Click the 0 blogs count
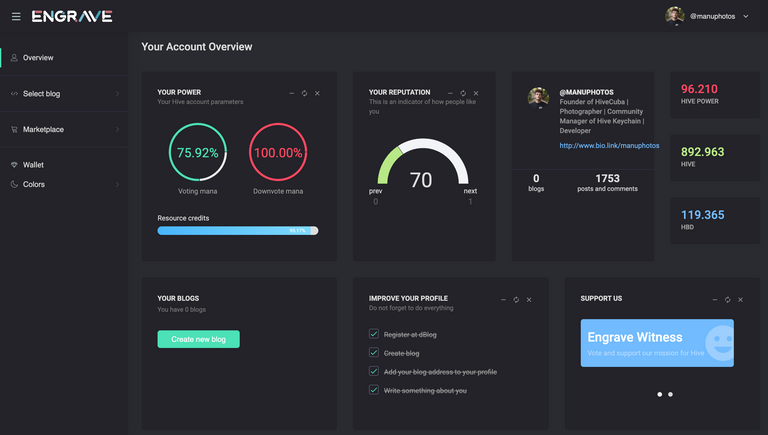Screen dimensions: 768x435 click(x=536, y=178)
